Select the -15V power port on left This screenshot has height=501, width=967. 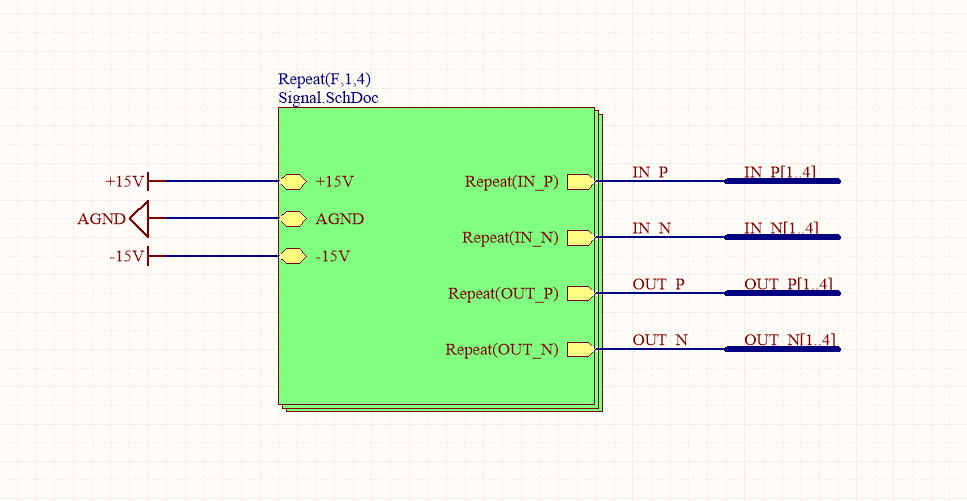click(130, 256)
